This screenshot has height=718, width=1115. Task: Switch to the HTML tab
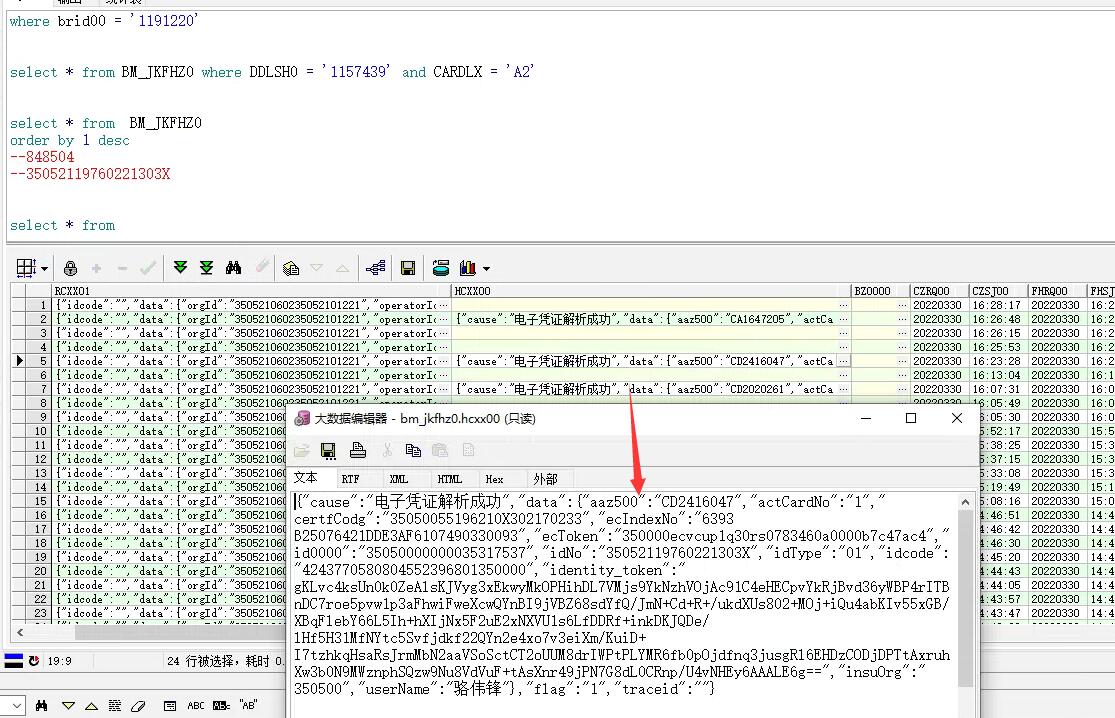click(x=449, y=479)
